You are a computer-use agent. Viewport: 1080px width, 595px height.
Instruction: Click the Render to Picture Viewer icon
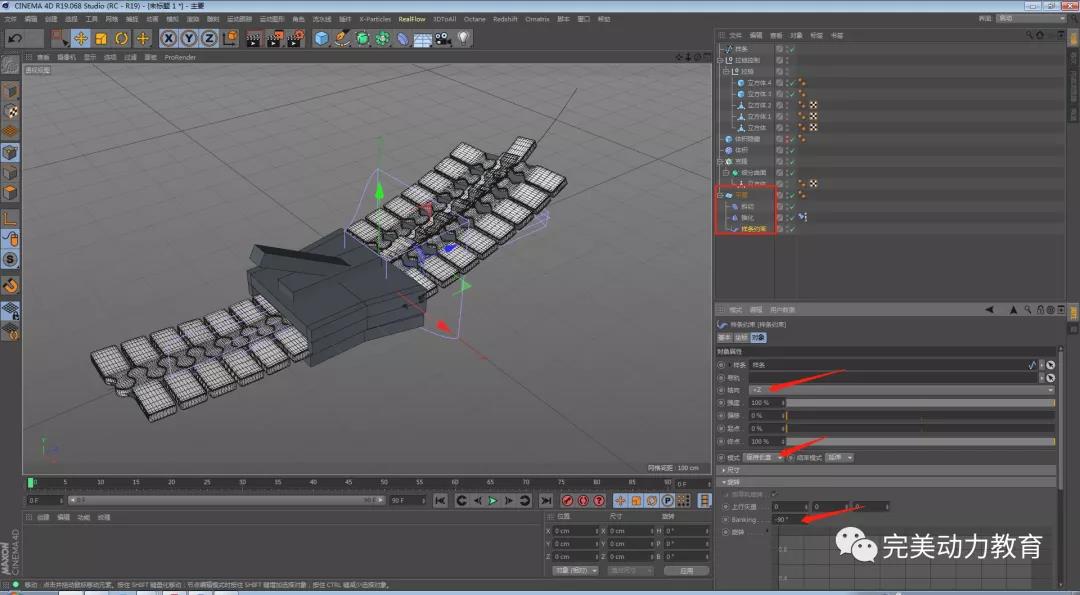point(274,38)
